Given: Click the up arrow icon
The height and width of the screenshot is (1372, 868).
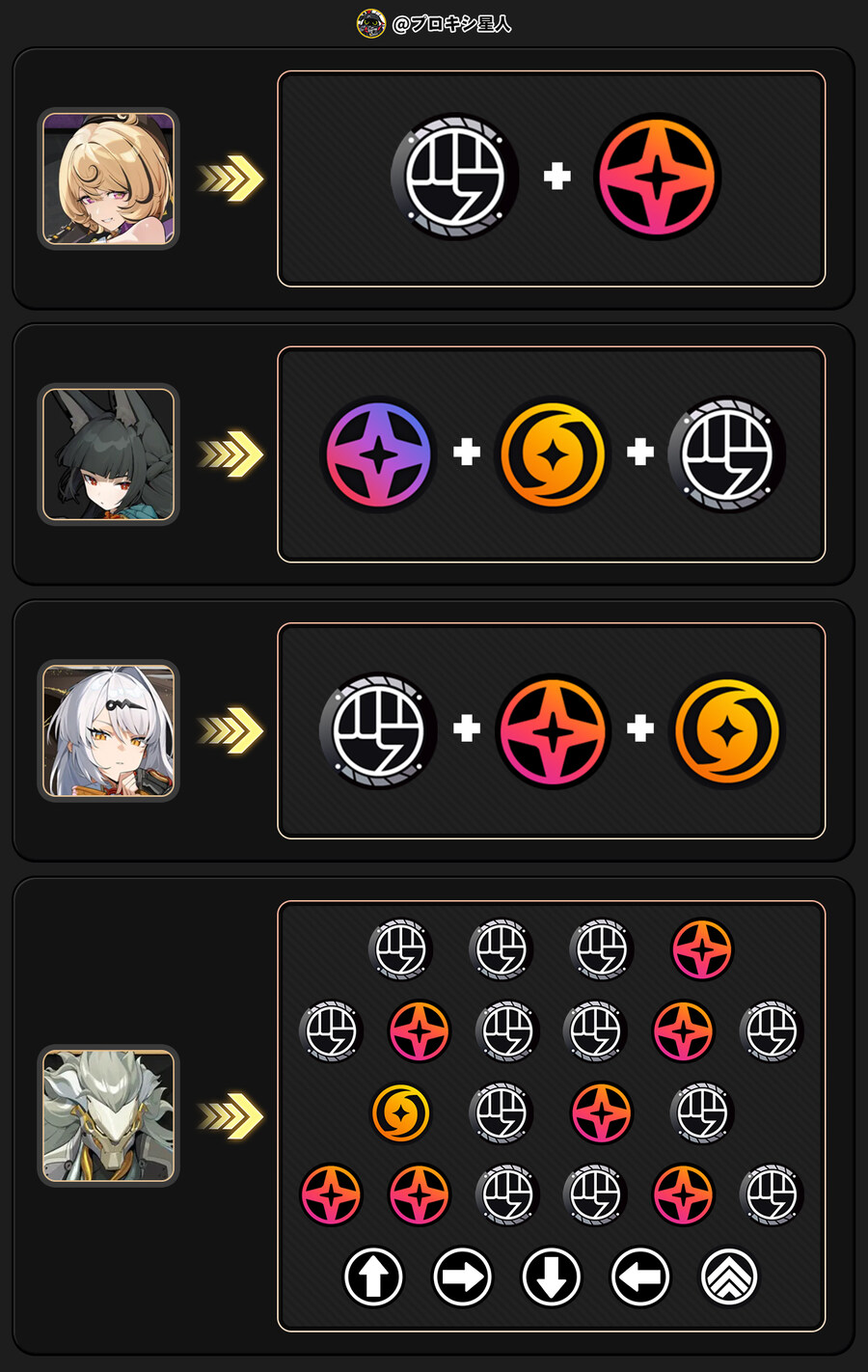Looking at the screenshot, I should (x=373, y=1276).
